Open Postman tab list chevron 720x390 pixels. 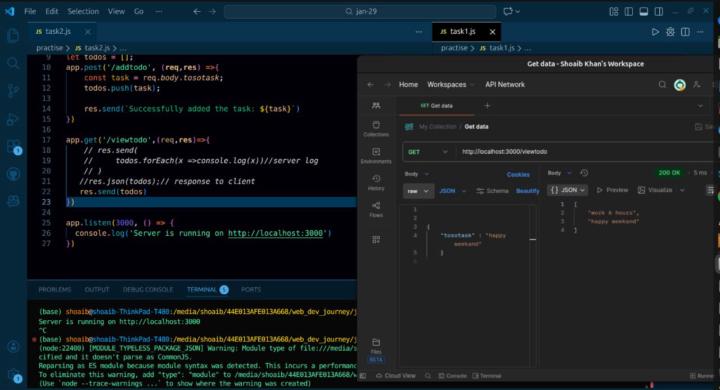(700, 106)
